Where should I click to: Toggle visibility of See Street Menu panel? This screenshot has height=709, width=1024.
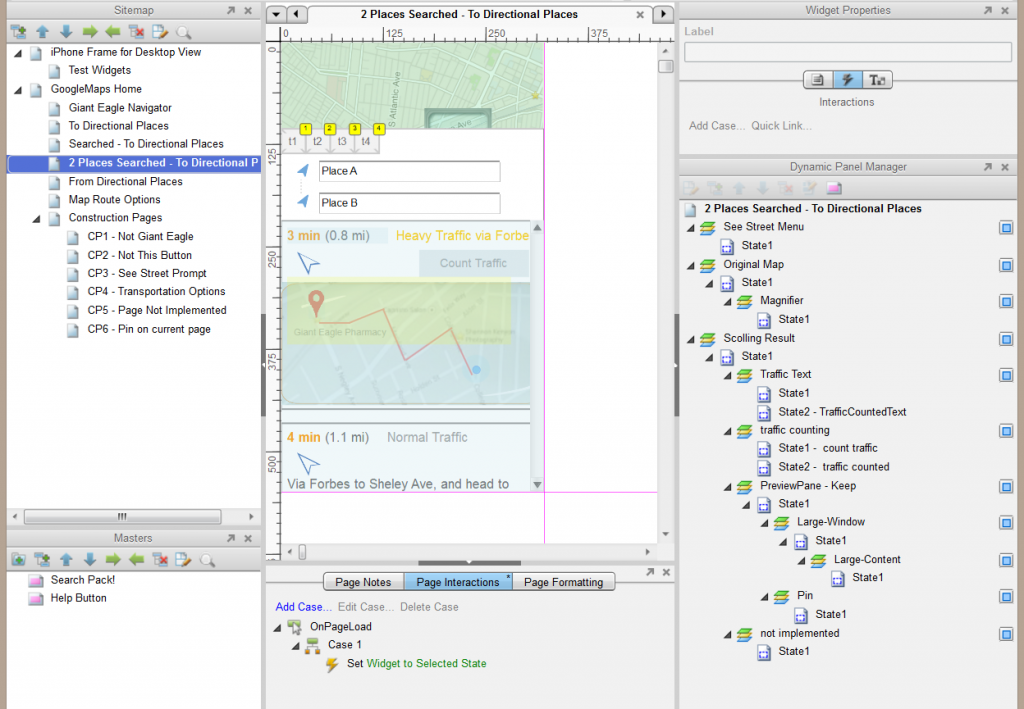click(x=1006, y=228)
